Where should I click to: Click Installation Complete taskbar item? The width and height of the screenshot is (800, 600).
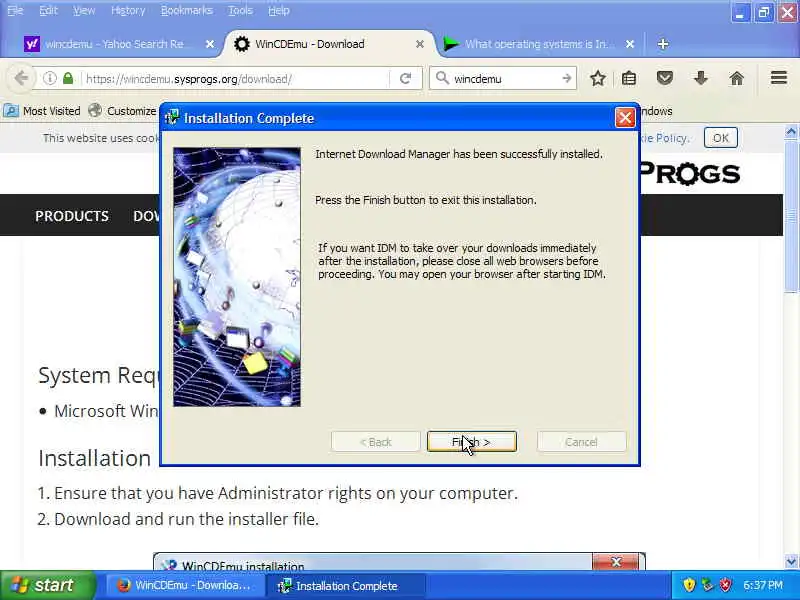tap(347, 586)
